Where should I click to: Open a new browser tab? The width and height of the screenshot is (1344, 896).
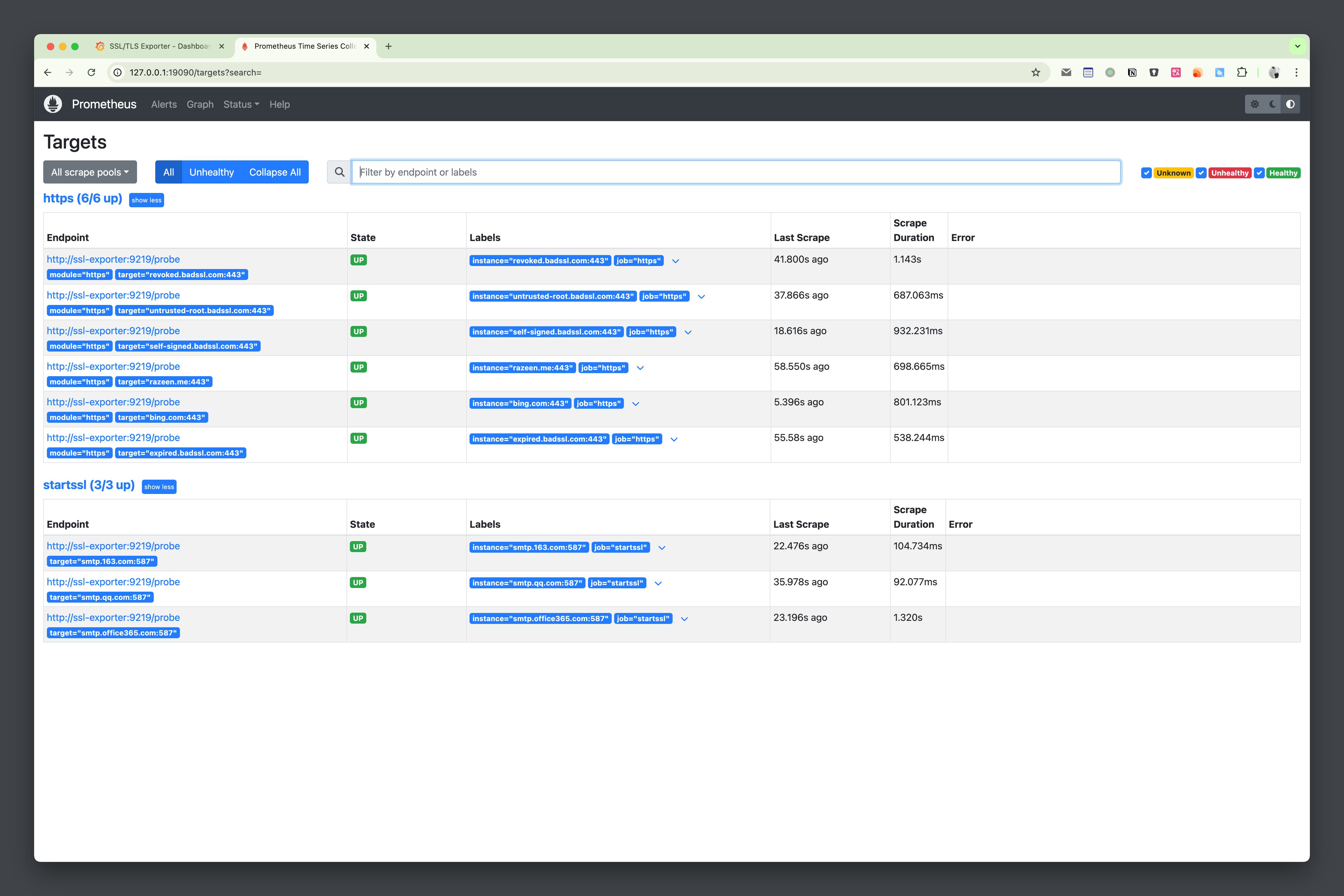tap(389, 46)
